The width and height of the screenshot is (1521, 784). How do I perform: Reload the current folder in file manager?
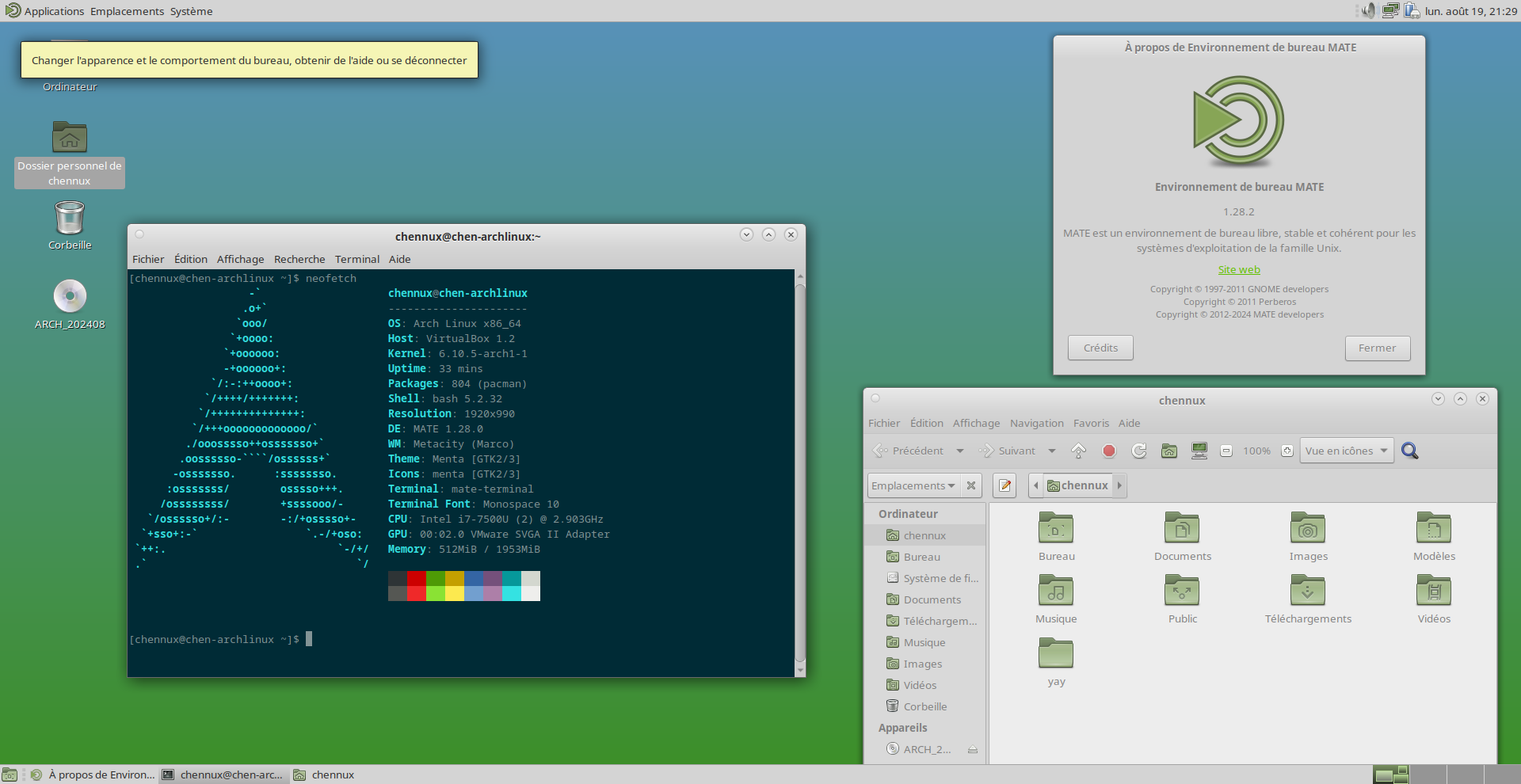[x=1139, y=451]
